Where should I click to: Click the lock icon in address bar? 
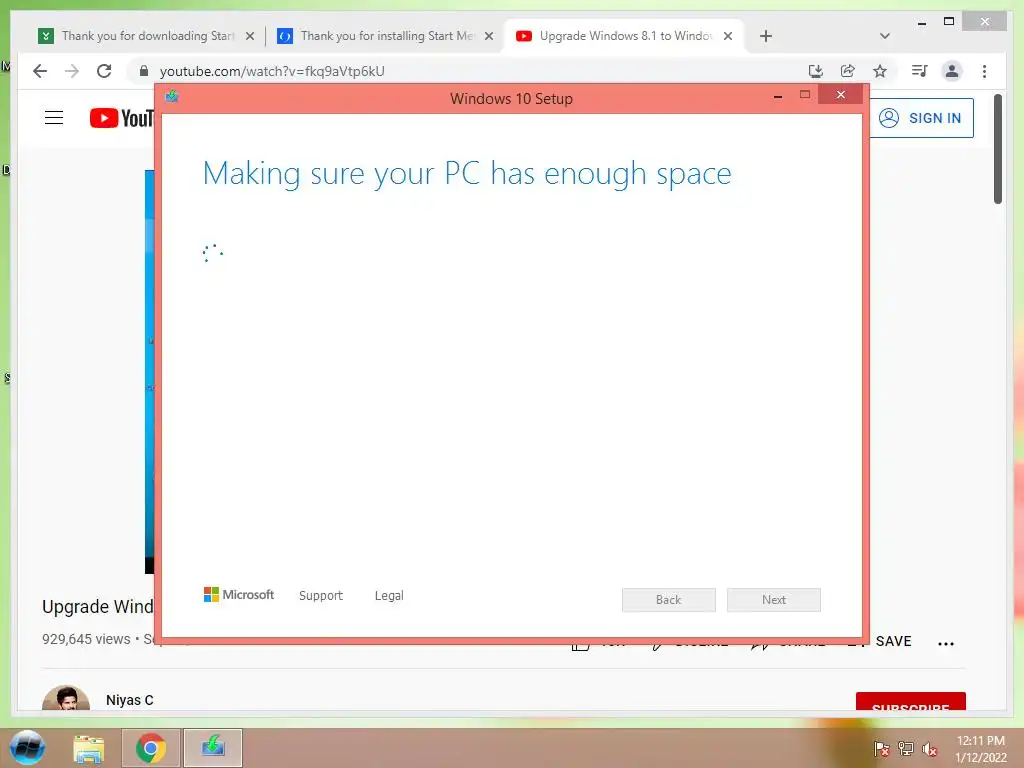(x=144, y=71)
